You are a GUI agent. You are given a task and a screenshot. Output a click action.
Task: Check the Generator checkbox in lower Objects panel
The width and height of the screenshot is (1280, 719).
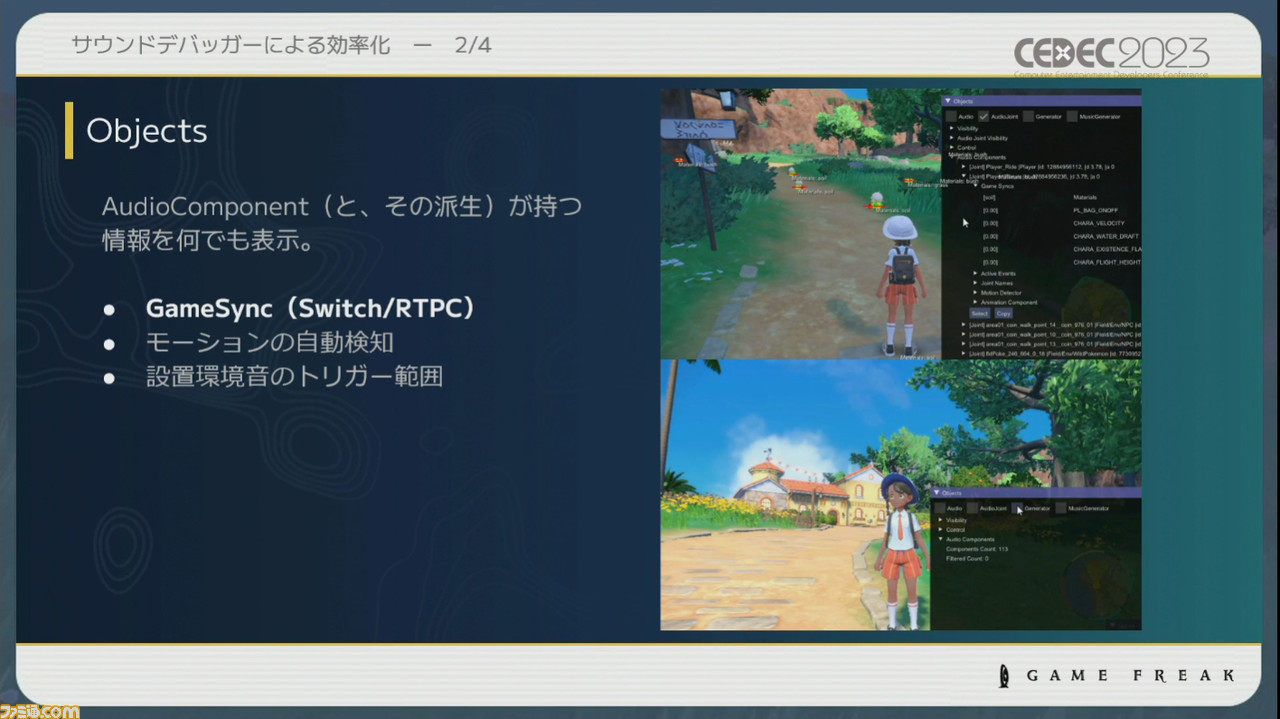[x=1018, y=508]
